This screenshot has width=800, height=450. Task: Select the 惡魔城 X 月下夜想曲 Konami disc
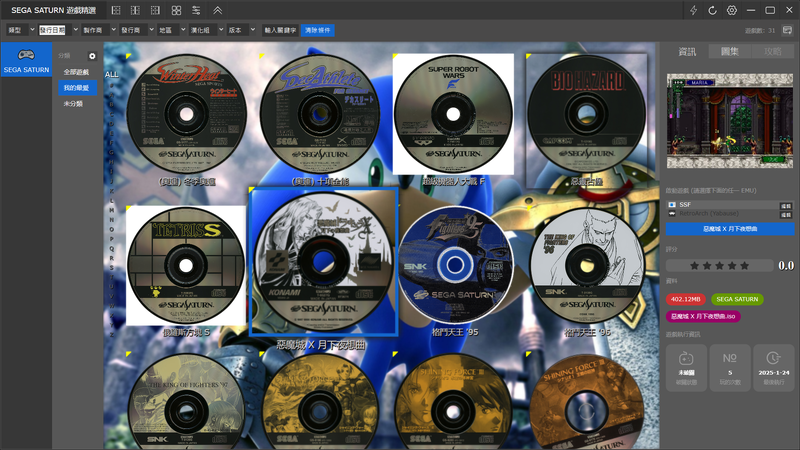tap(323, 261)
